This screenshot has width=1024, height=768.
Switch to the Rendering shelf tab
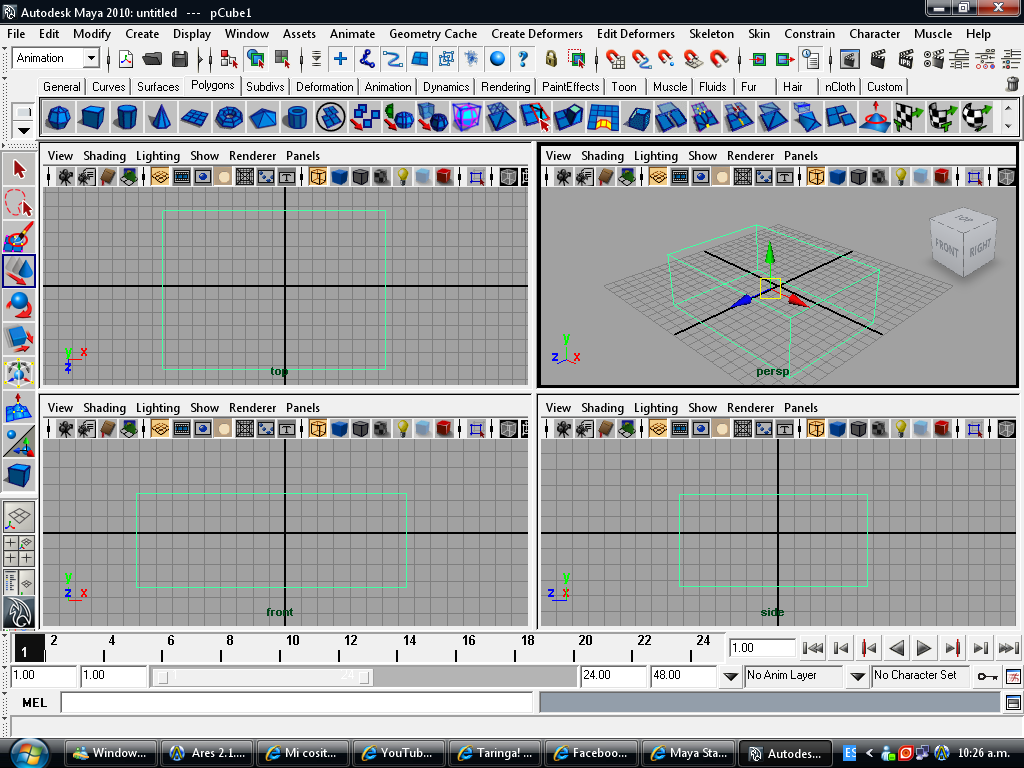point(505,87)
